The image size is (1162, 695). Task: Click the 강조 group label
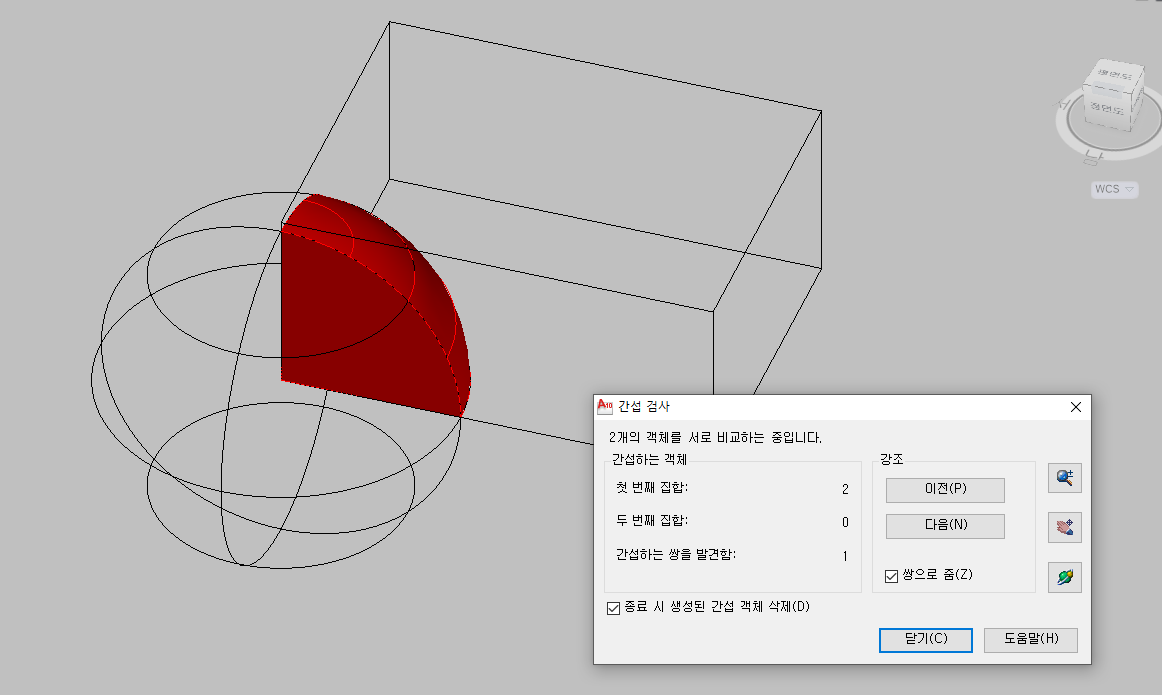click(x=892, y=459)
